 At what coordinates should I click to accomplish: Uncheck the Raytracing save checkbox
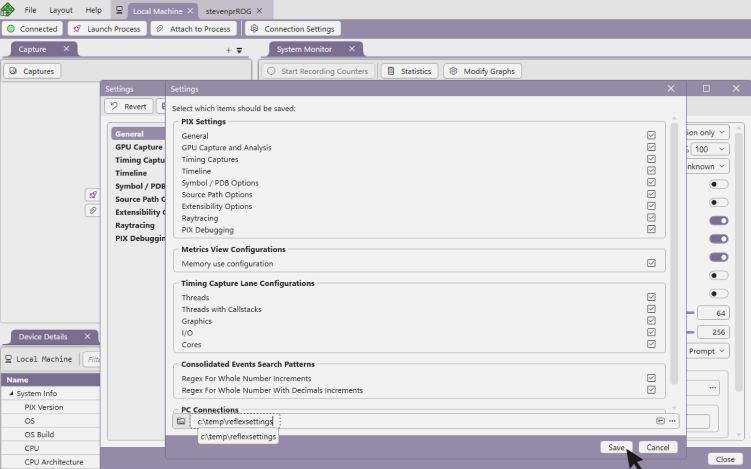[651, 217]
